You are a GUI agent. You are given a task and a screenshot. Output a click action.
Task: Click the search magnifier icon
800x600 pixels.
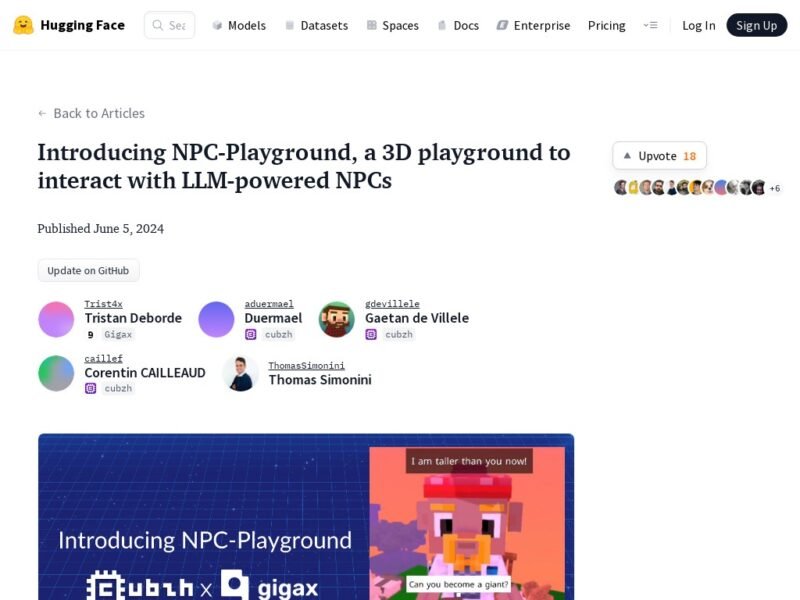(x=158, y=25)
